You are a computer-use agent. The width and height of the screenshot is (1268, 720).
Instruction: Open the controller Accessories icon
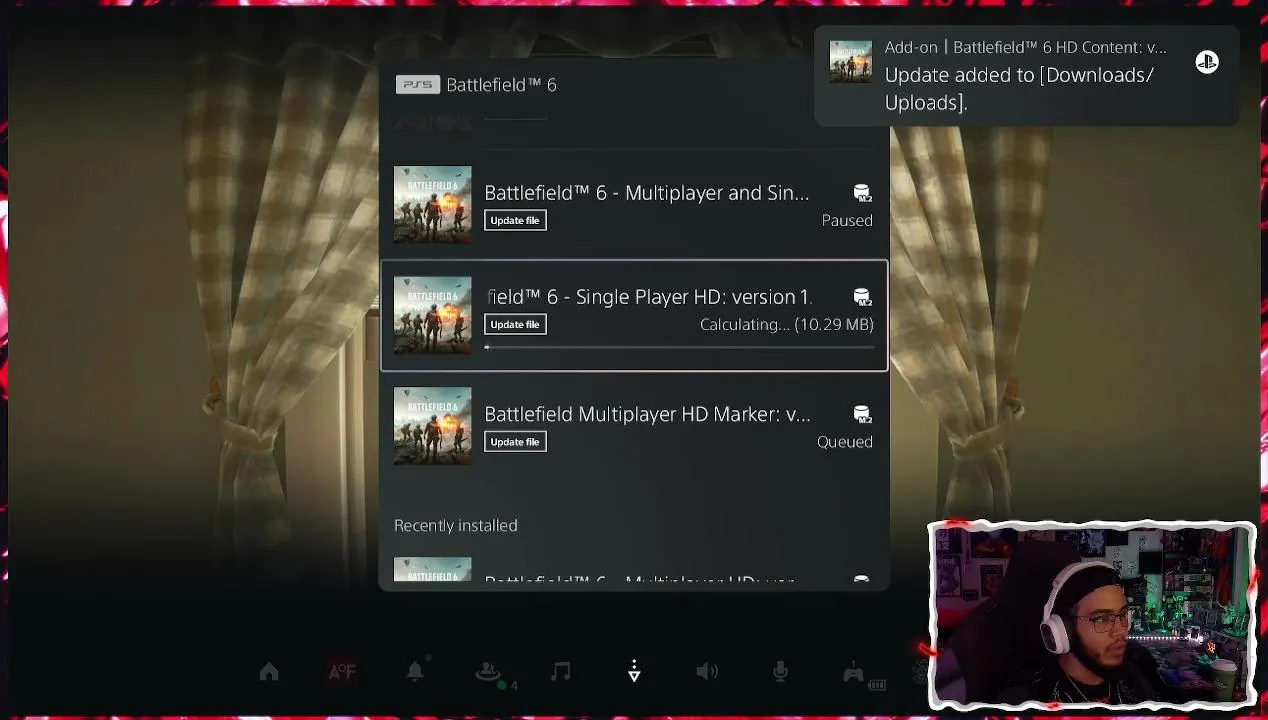(x=853, y=673)
